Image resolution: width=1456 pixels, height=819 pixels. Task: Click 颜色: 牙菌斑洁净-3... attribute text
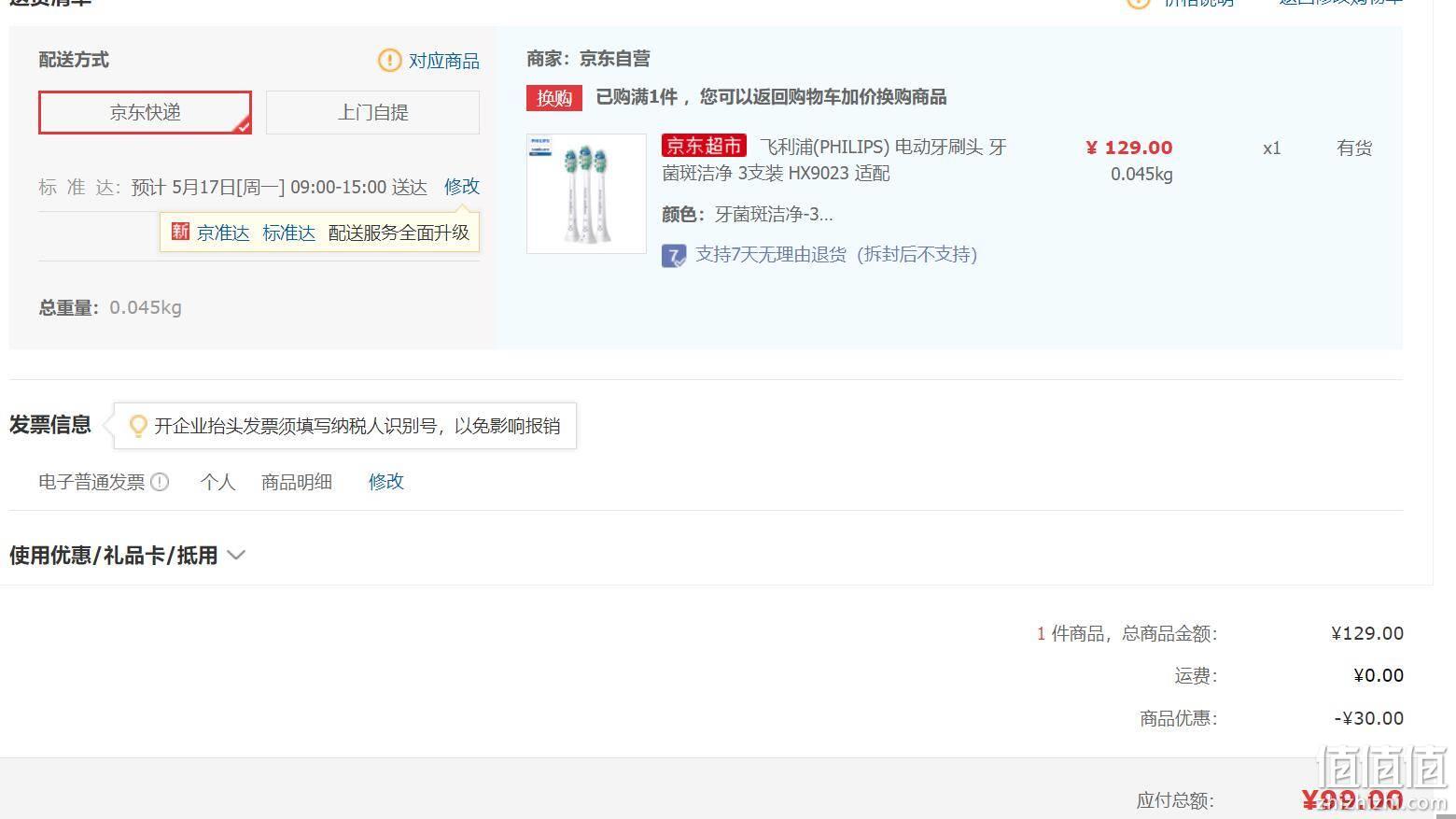tap(748, 215)
